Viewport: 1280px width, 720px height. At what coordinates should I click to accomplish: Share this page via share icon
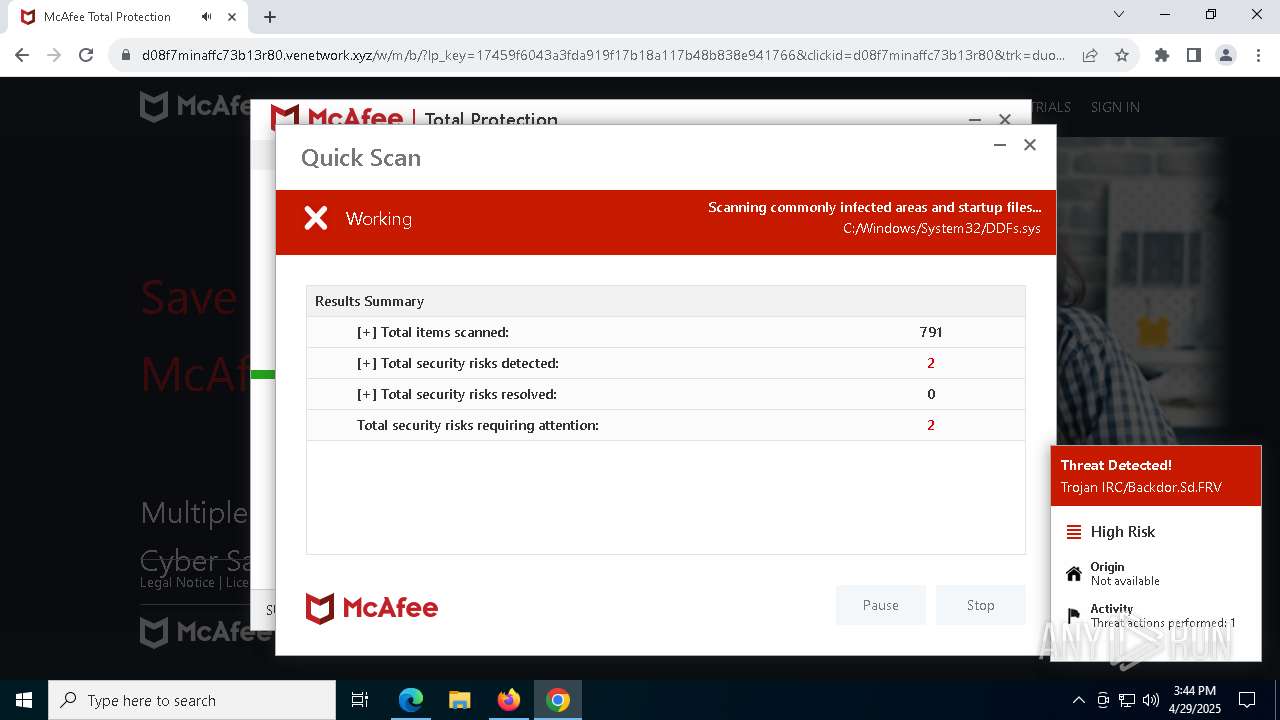point(1090,55)
